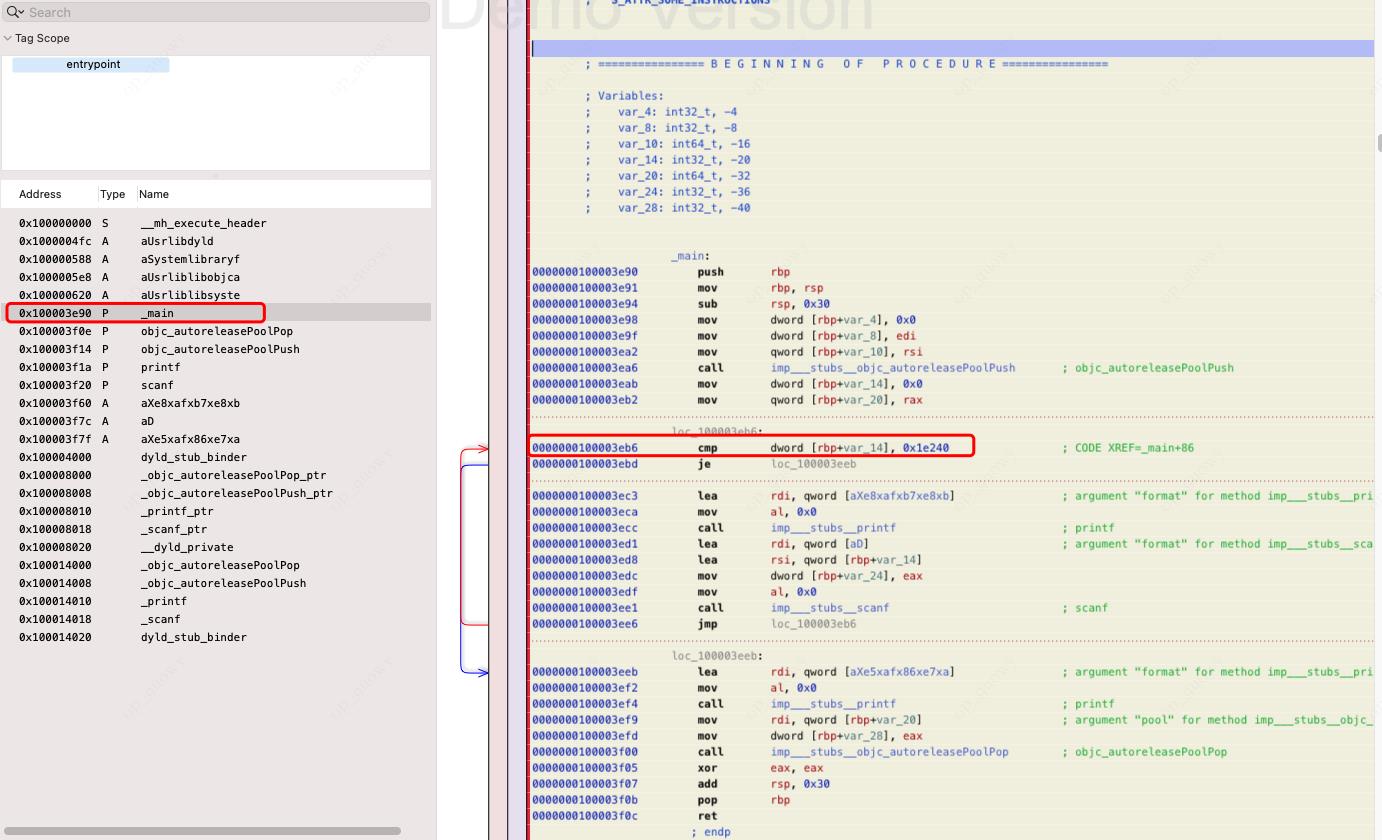1382x840 pixels.
Task: Click the symbol list horizontal scrollbar
Action: click(x=203, y=830)
